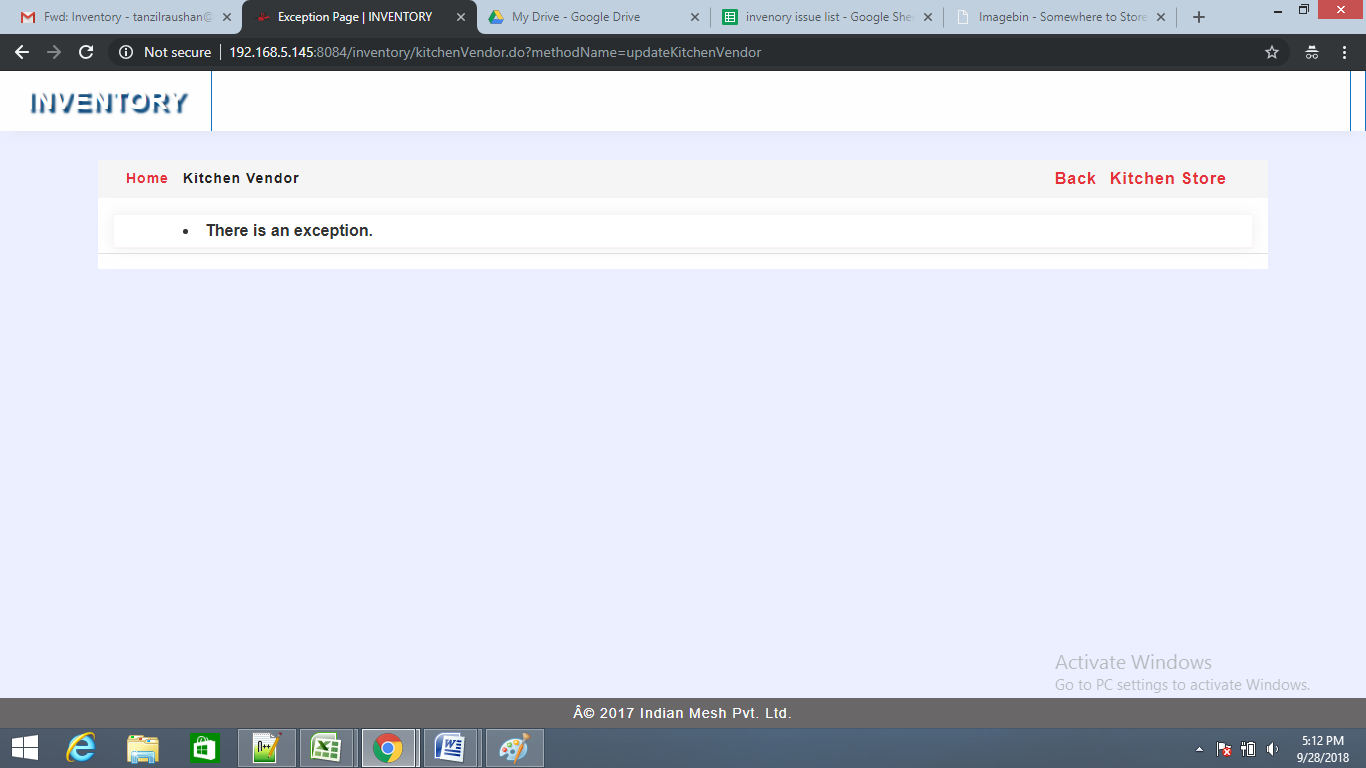Open the incognito indicator icon
Image resolution: width=1366 pixels, height=768 pixels.
point(1312,52)
